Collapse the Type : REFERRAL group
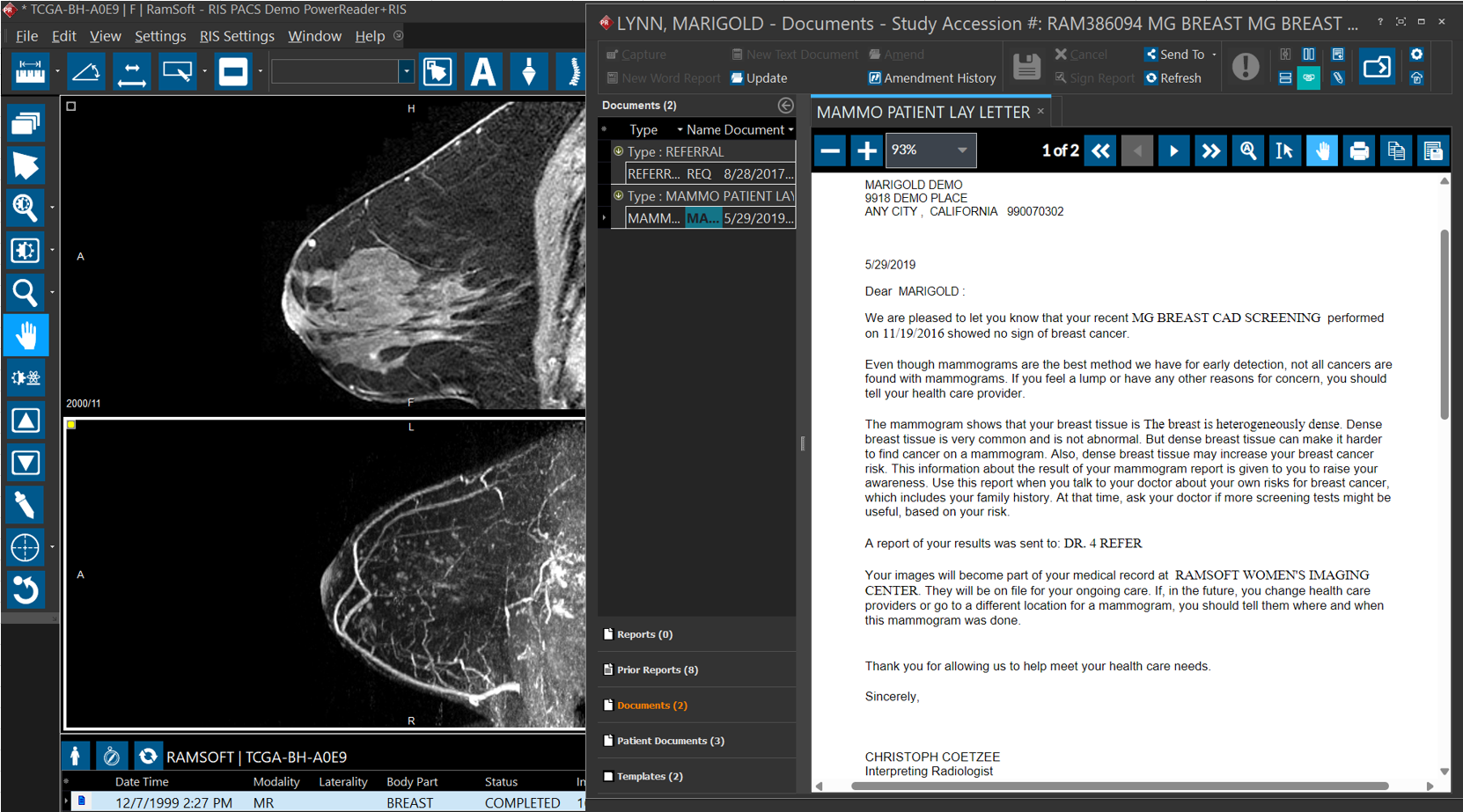Image resolution: width=1463 pixels, height=812 pixels. click(619, 151)
